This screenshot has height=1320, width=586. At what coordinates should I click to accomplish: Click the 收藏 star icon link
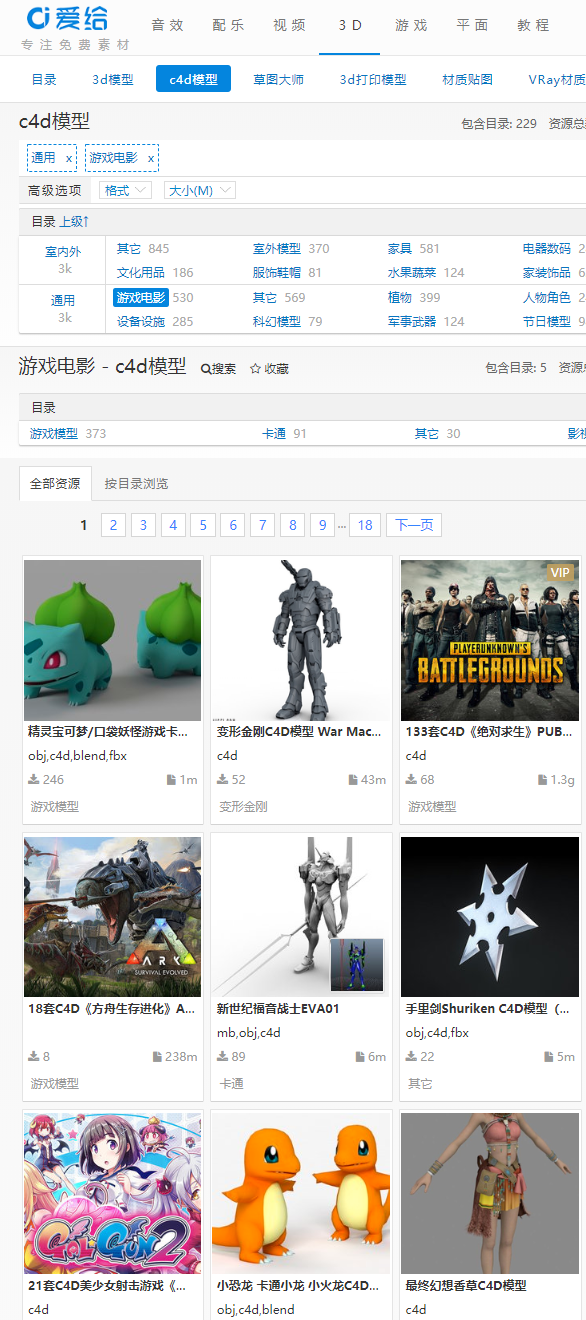(x=269, y=369)
